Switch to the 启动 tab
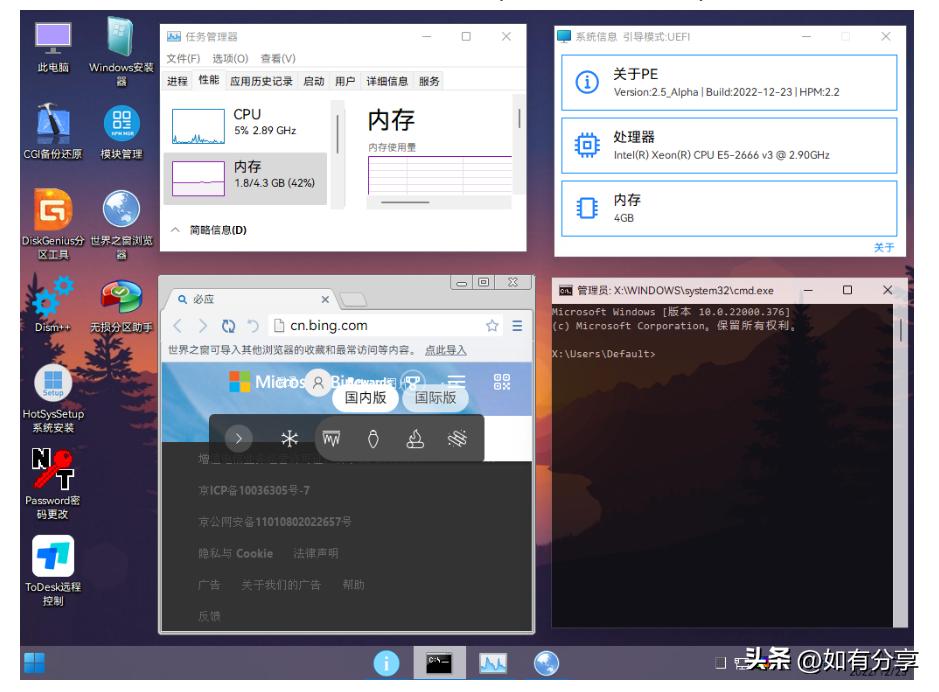The width and height of the screenshot is (939, 692). (x=314, y=81)
